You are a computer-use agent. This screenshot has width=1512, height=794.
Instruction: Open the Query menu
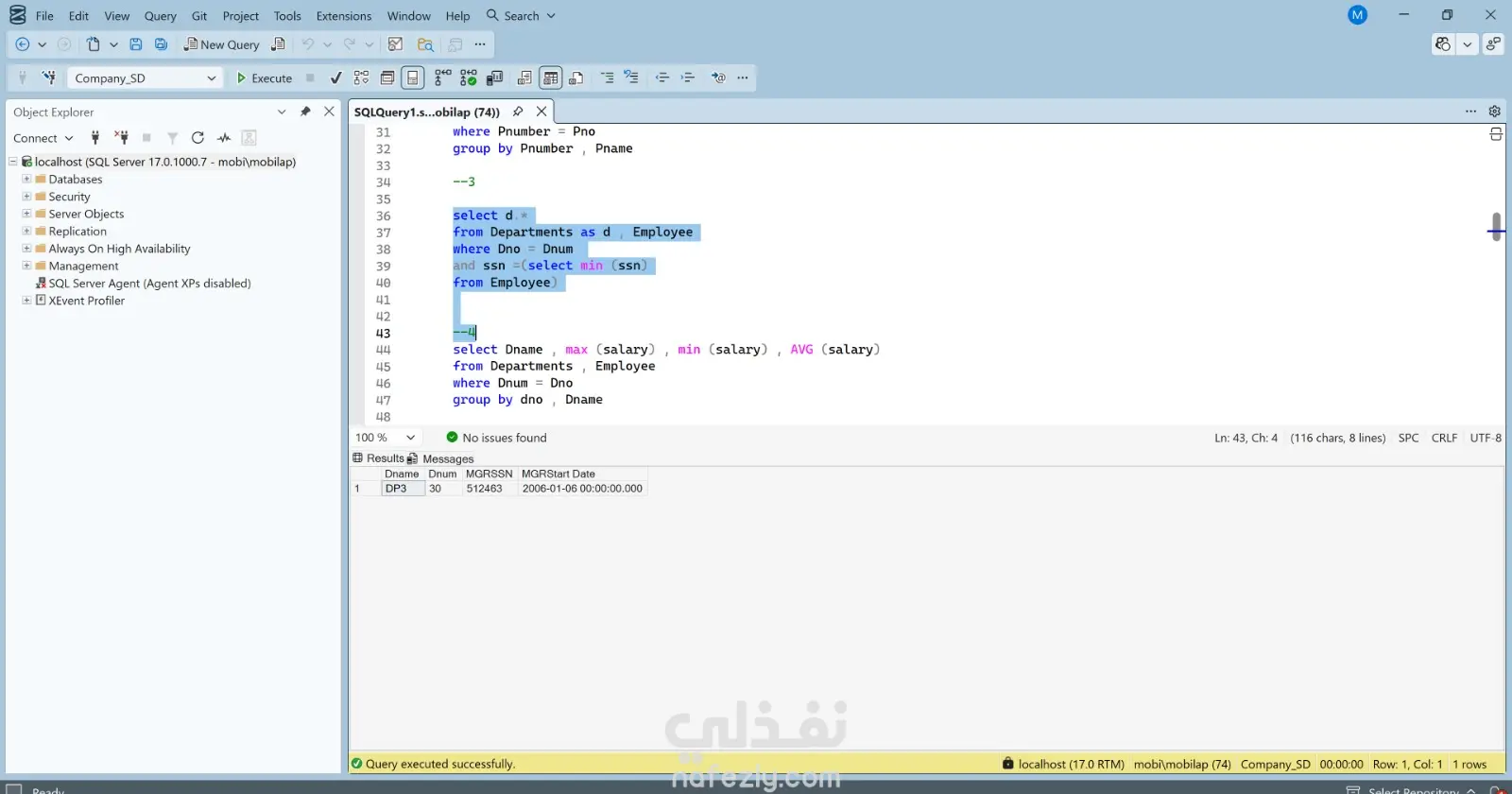[x=161, y=16]
